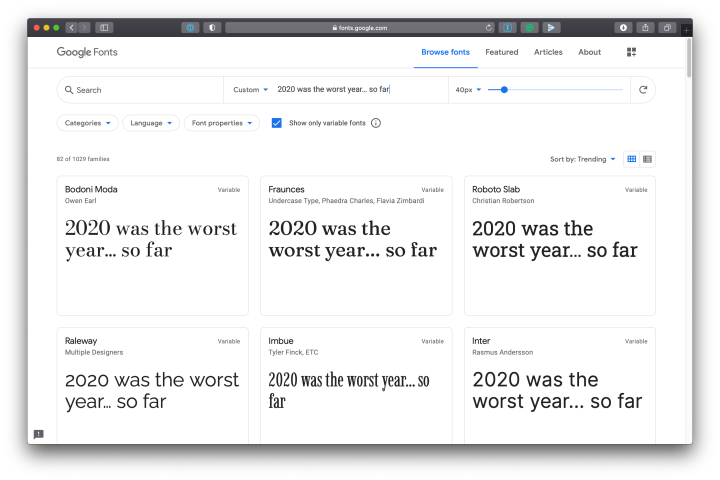Open the Safari downloads icon
The height and width of the screenshot is (480, 720).
pyautogui.click(x=623, y=28)
